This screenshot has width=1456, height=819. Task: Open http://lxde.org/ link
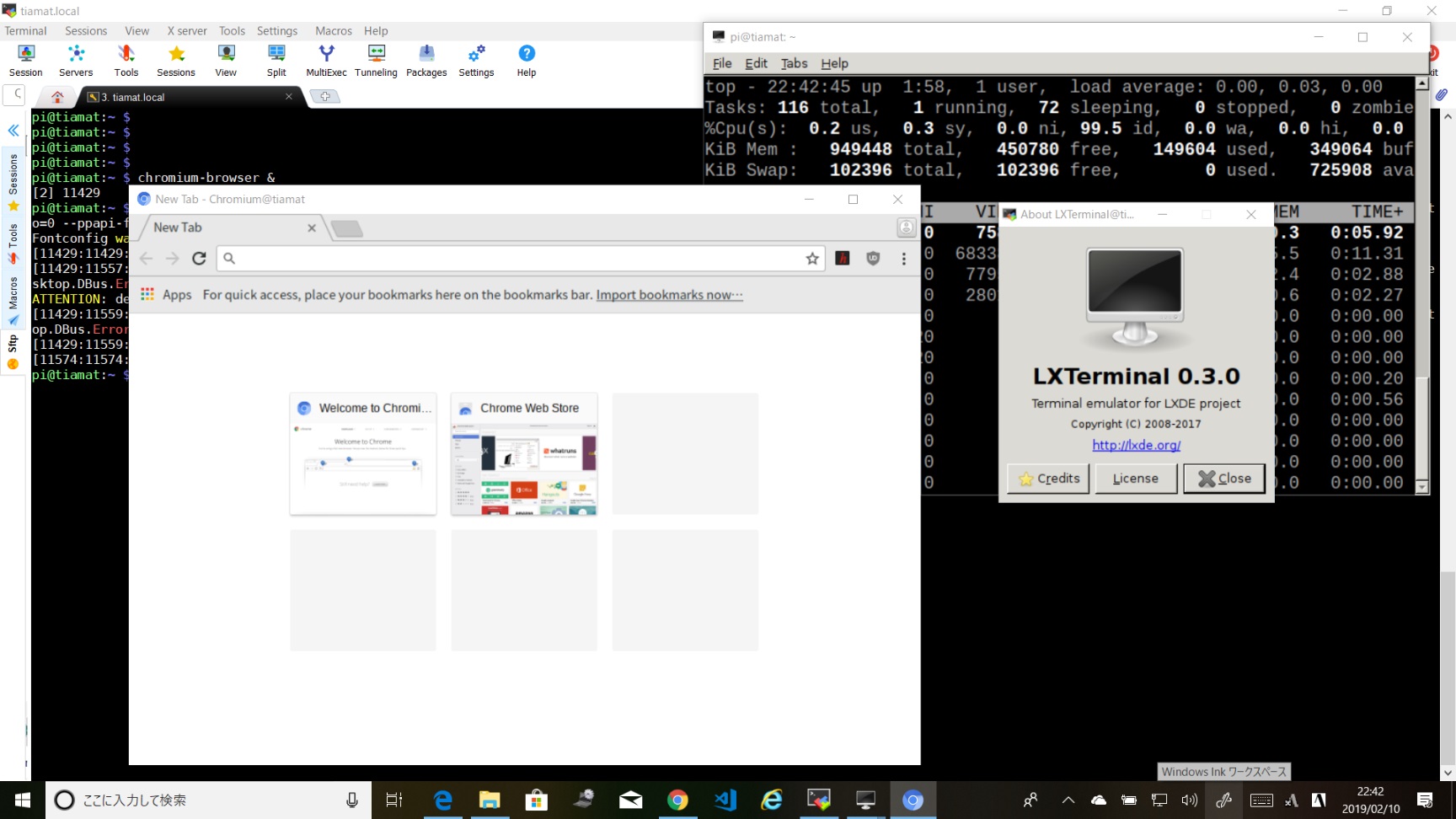pyautogui.click(x=1136, y=445)
